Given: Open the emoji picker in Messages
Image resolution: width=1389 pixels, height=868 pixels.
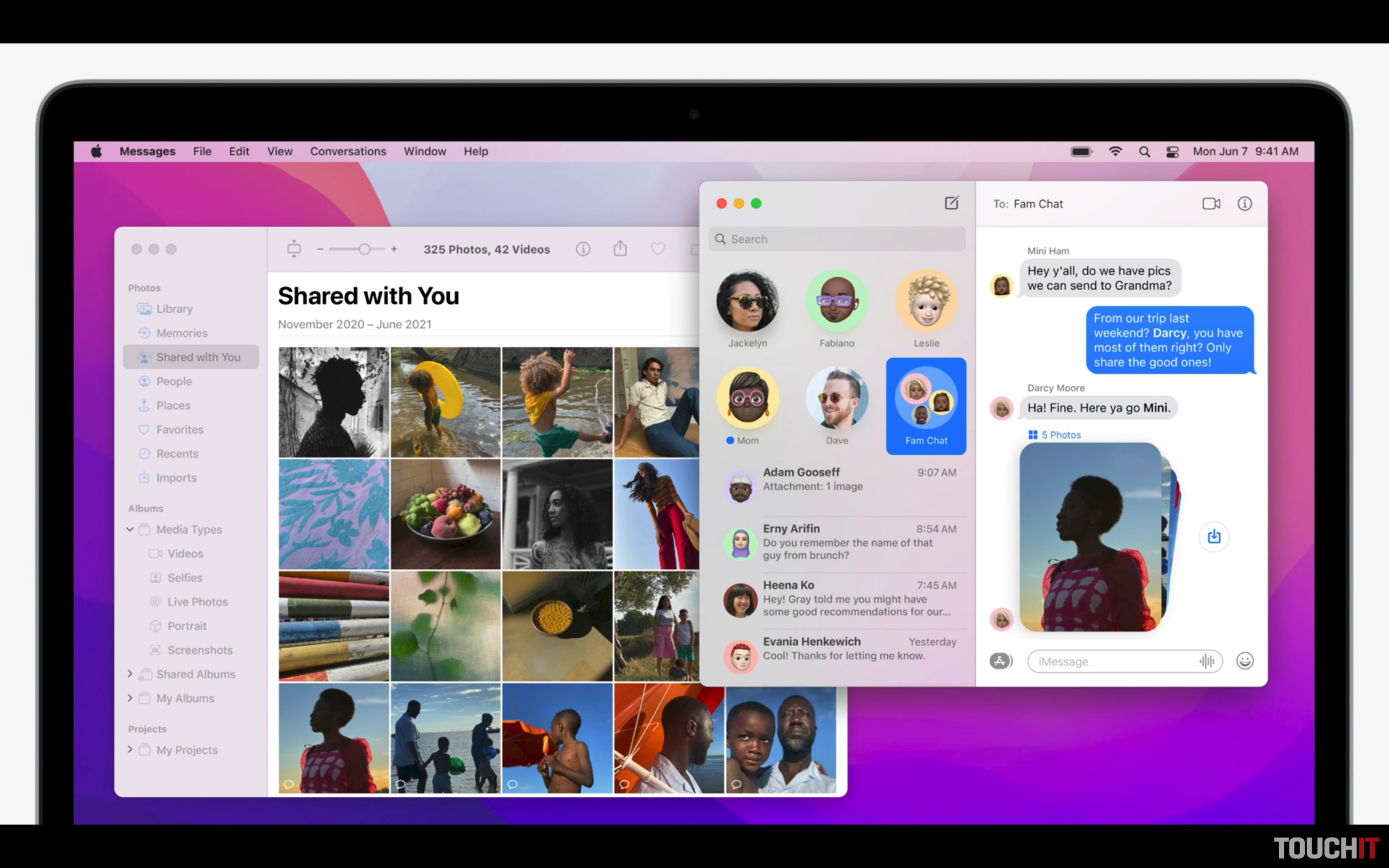Looking at the screenshot, I should 1245,660.
